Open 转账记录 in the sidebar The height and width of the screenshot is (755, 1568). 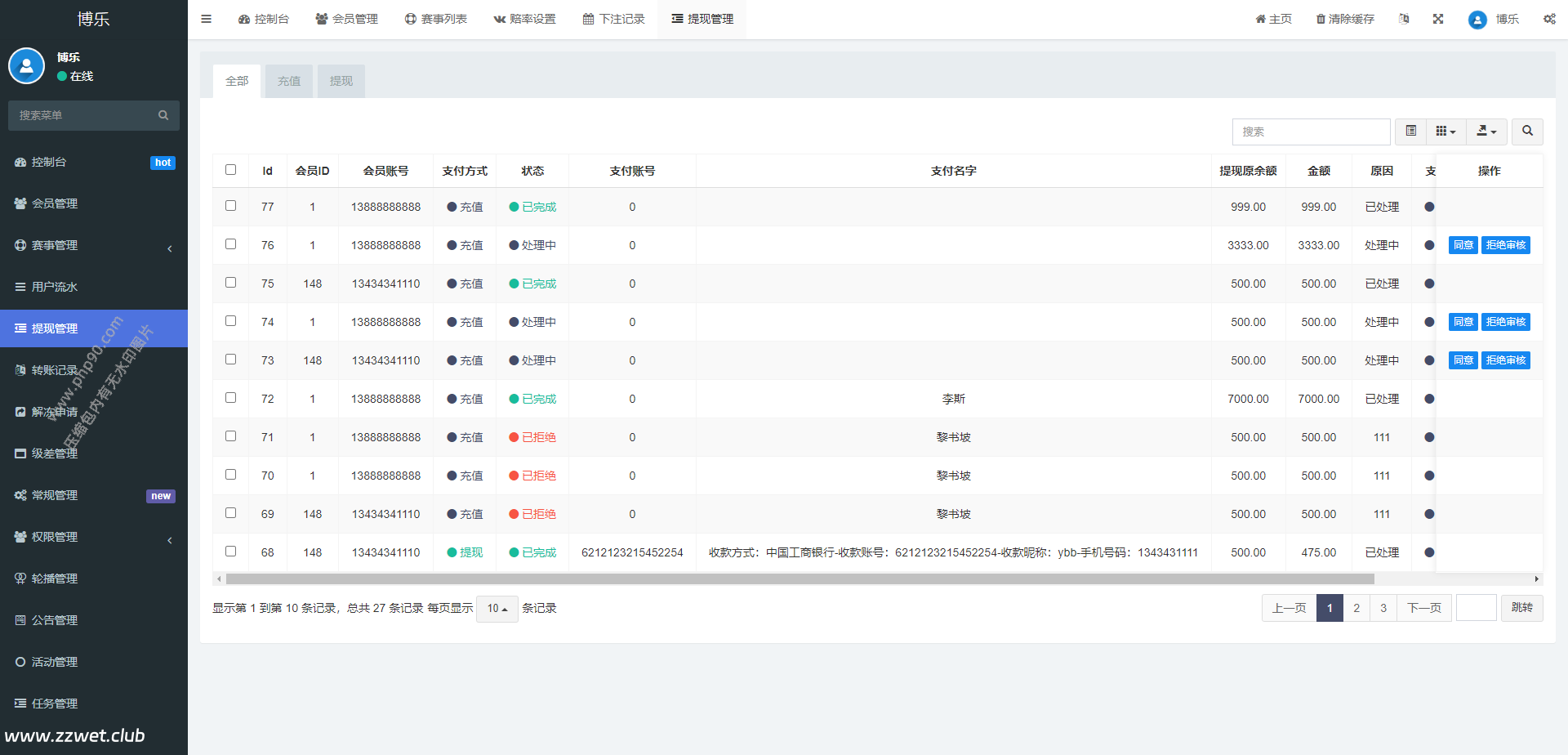click(94, 370)
